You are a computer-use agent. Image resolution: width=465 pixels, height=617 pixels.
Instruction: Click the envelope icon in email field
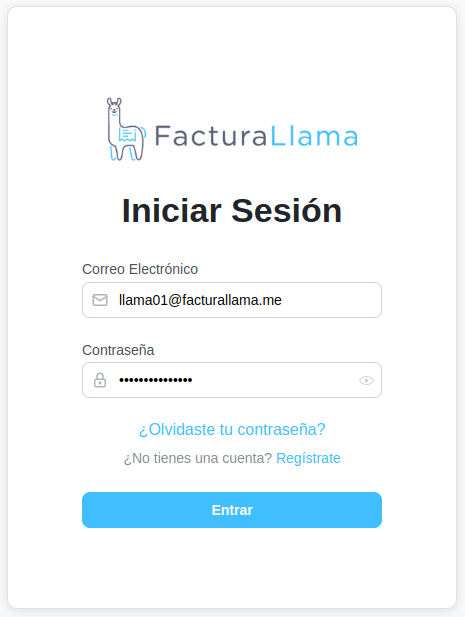pos(100,300)
